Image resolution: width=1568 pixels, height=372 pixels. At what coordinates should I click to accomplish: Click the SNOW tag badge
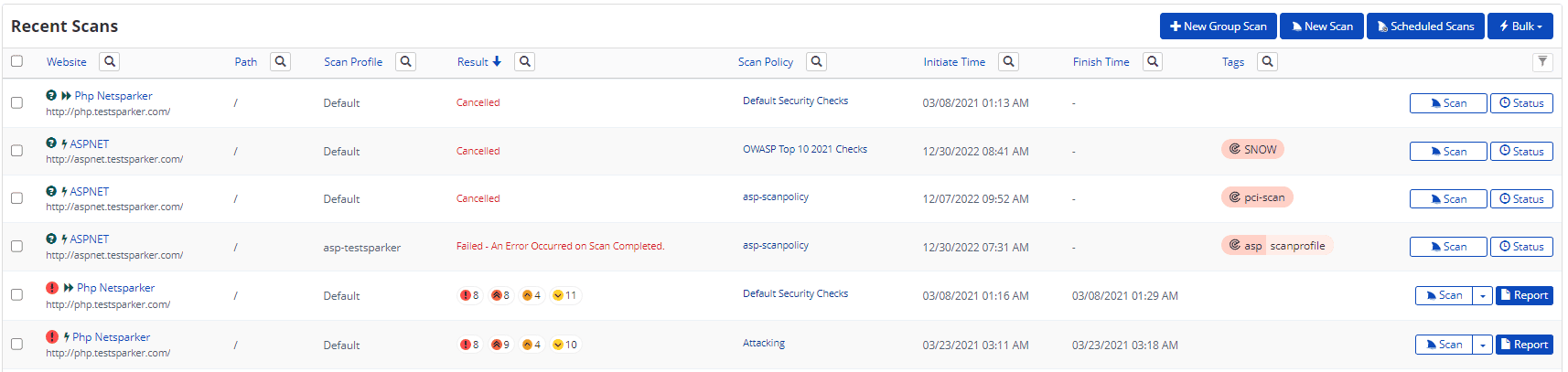tap(1252, 150)
